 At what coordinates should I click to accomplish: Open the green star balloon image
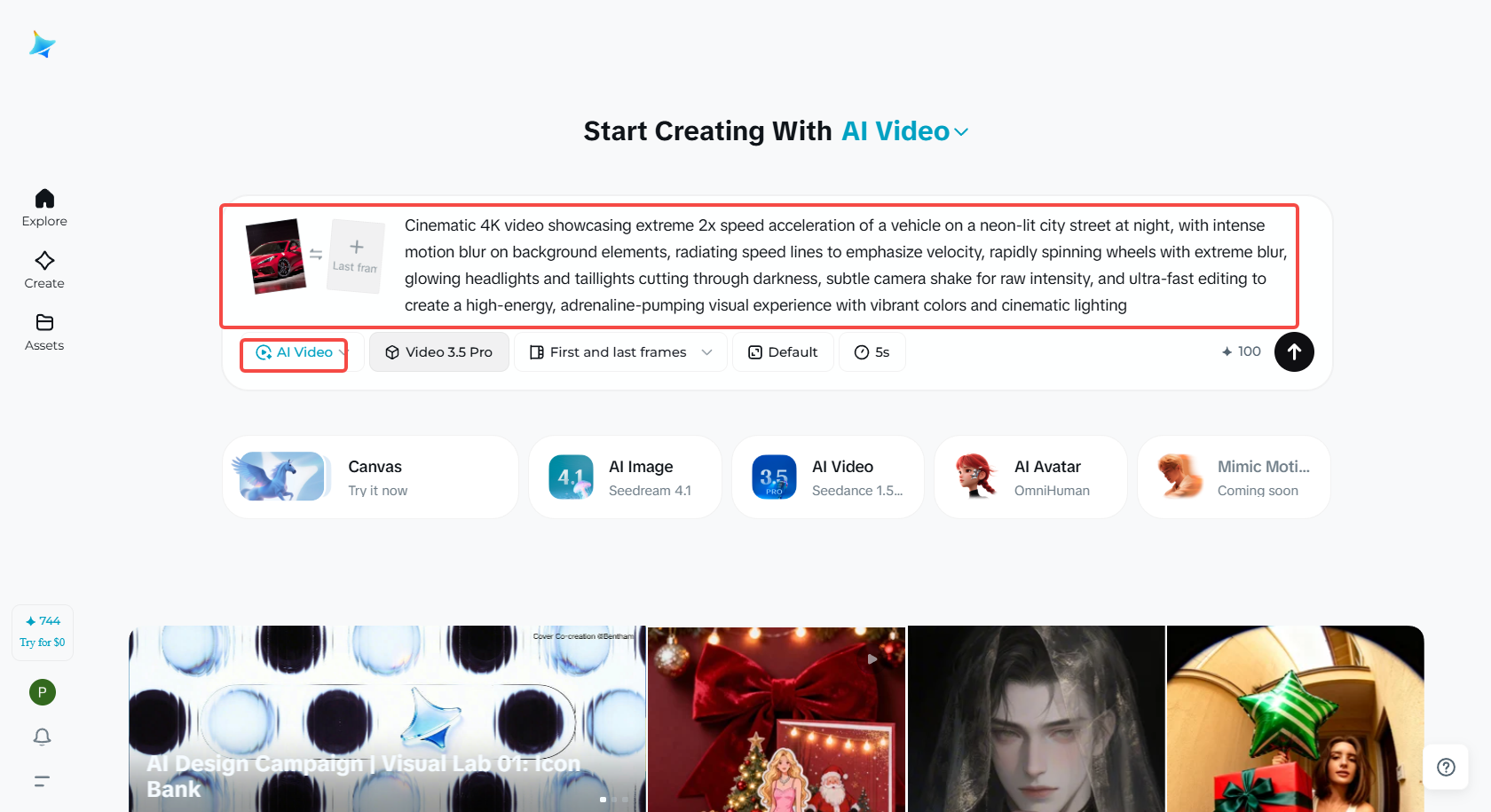(1296, 719)
